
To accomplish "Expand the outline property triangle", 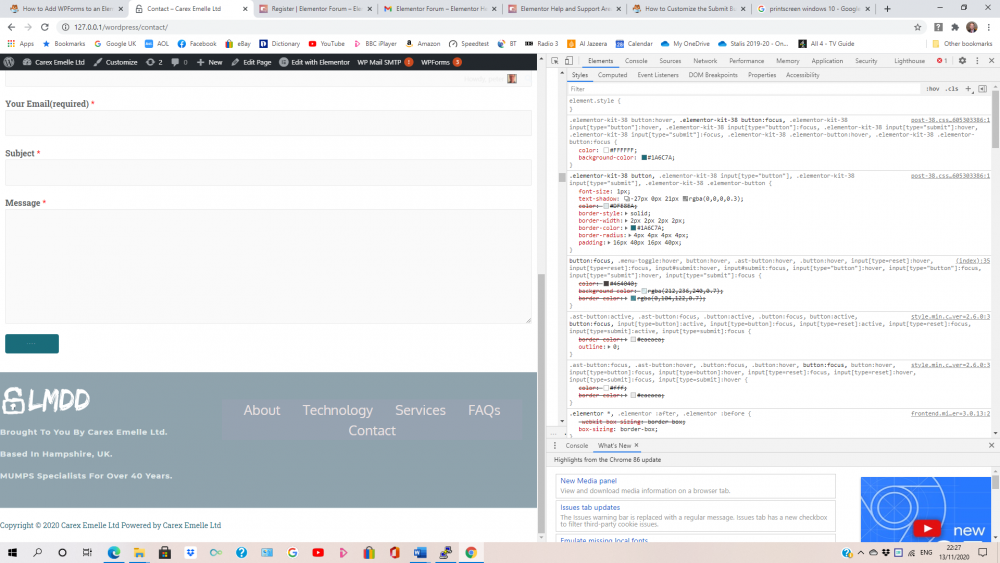I will [x=609, y=347].
